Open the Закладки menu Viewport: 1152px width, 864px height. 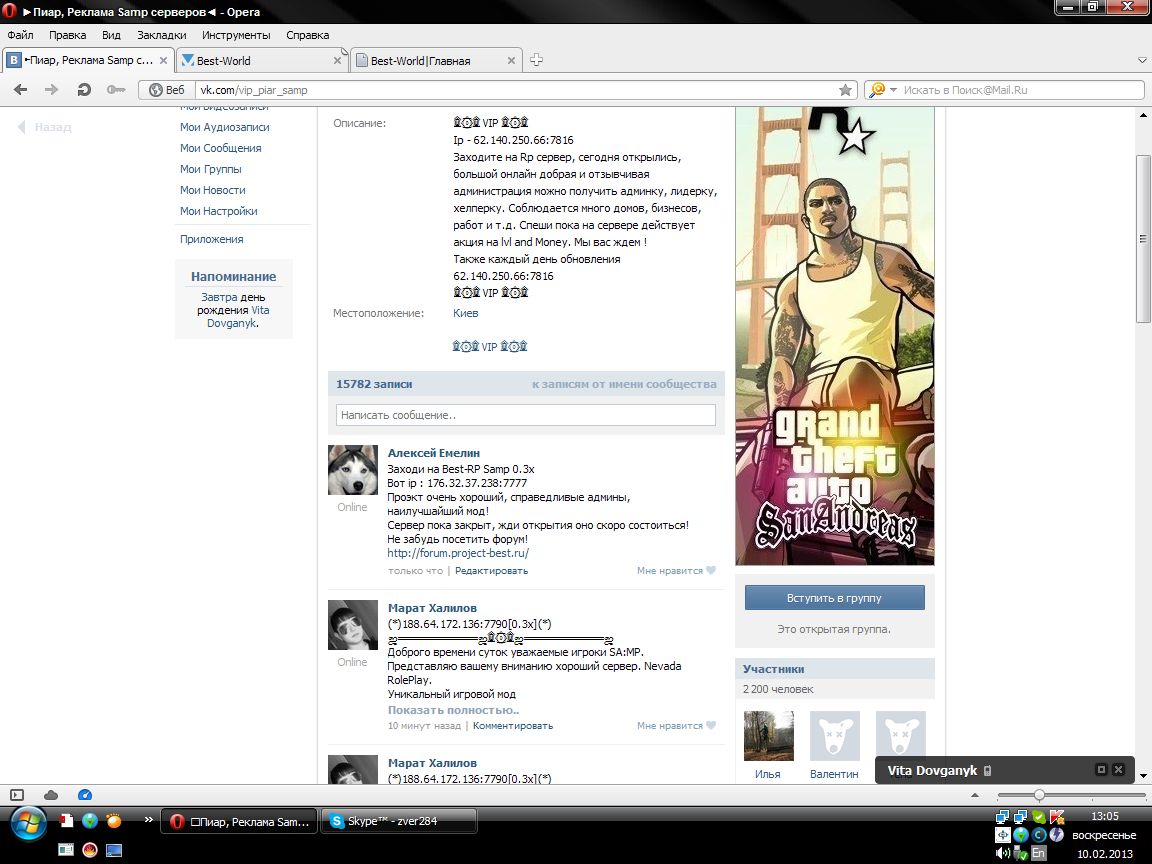(162, 35)
